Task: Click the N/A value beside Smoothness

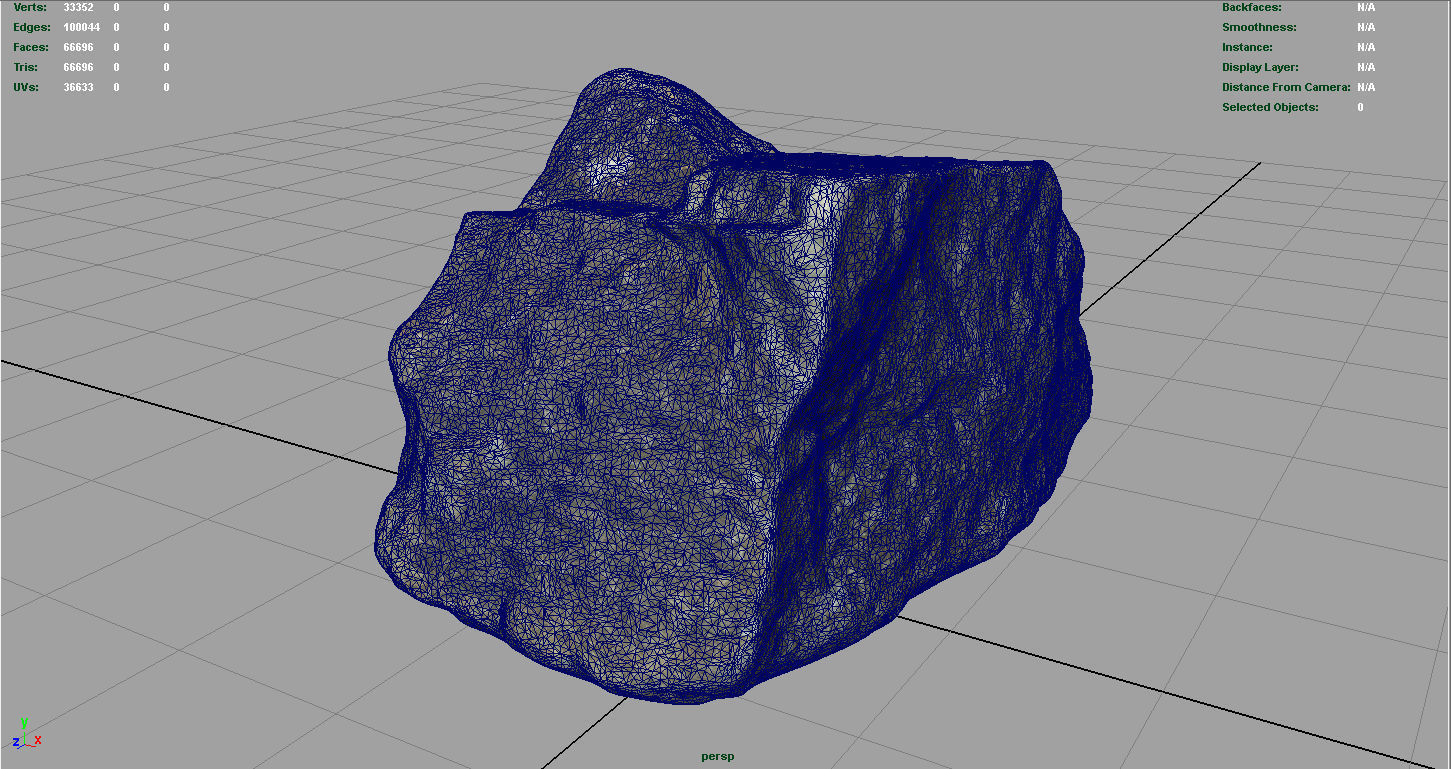Action: (x=1366, y=27)
